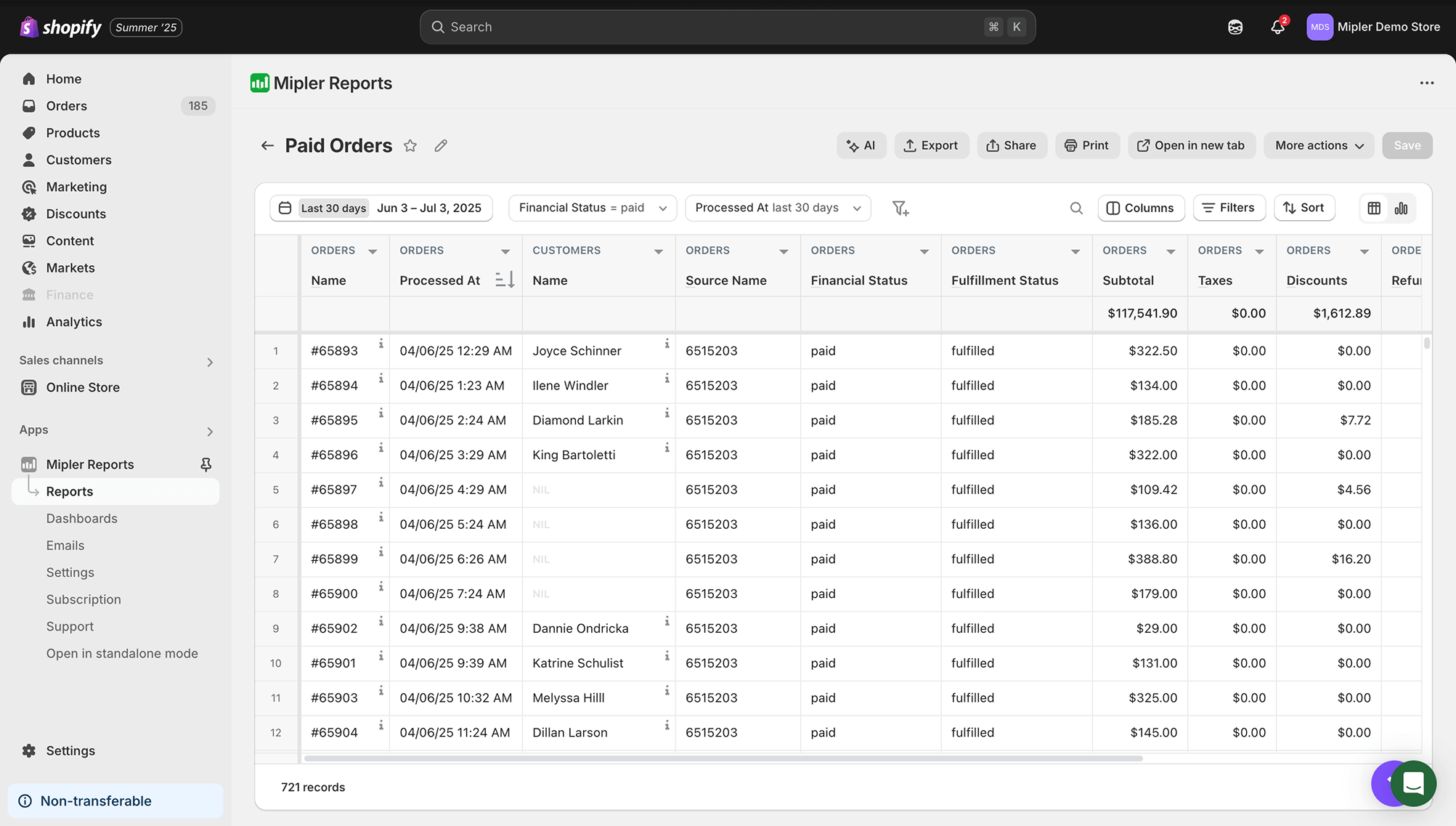Switch to chart view
This screenshot has width=1456, height=826.
[1401, 208]
